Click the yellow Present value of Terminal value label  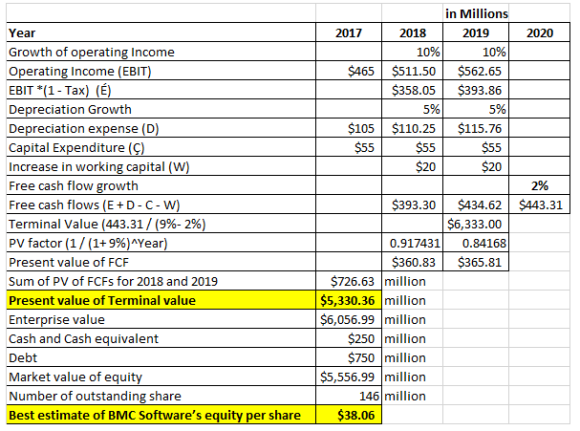161,300
